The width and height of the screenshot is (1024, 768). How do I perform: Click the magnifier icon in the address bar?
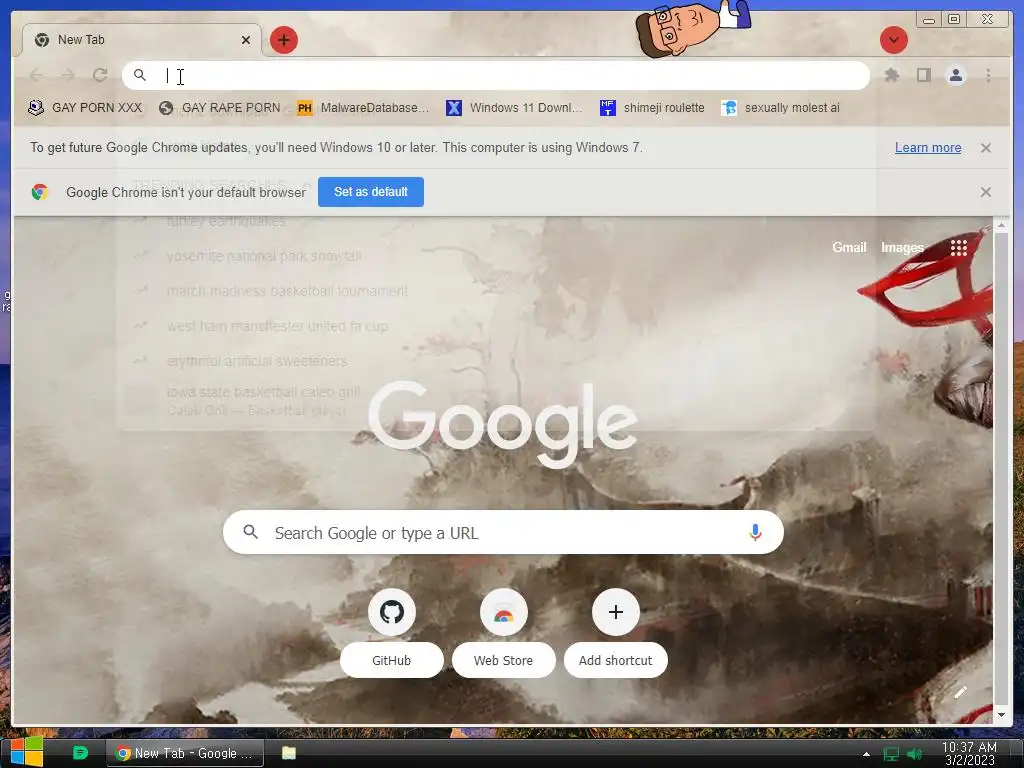click(140, 75)
